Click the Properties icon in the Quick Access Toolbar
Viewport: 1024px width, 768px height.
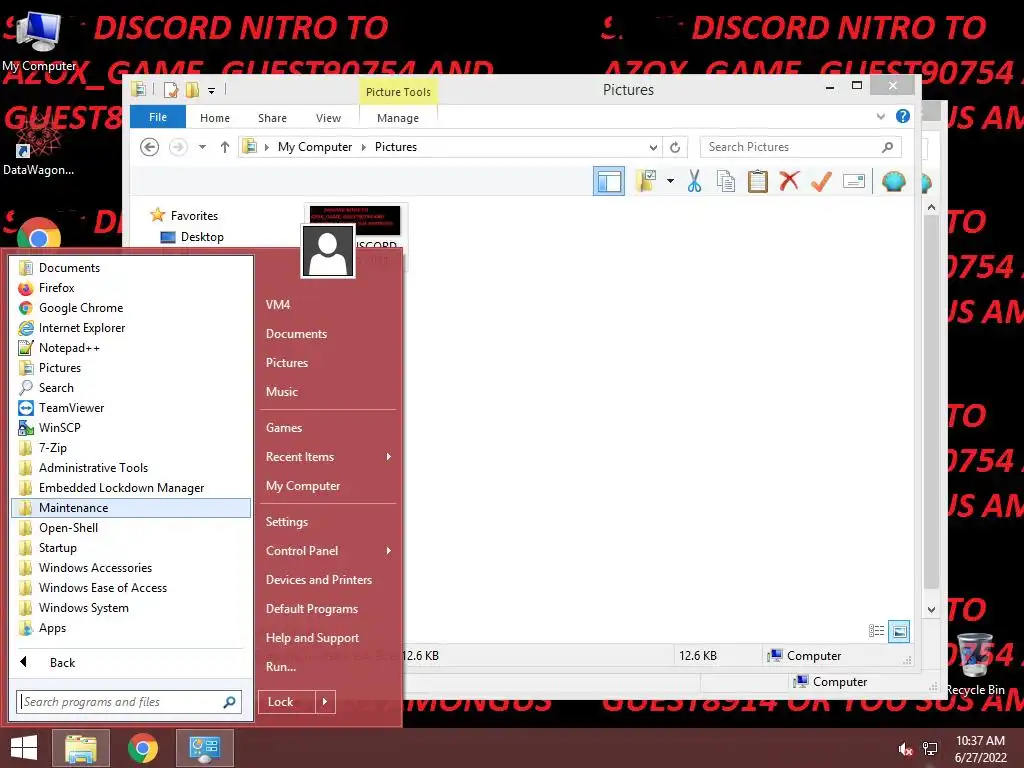tap(171, 89)
